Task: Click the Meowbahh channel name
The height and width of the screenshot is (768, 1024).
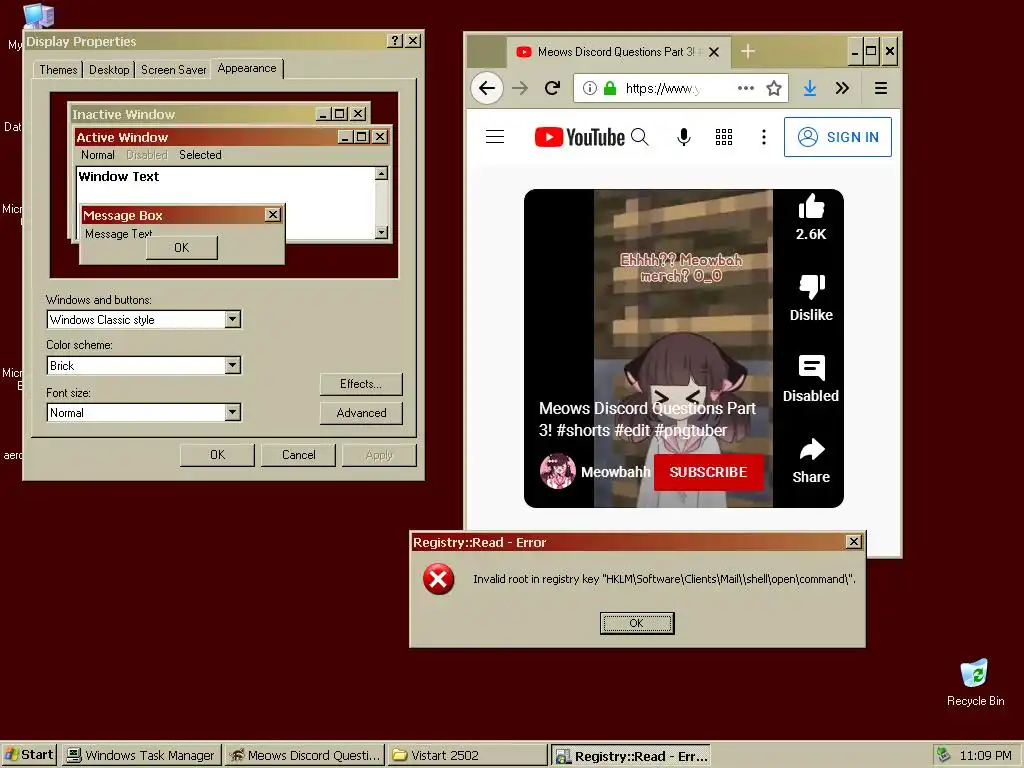Action: [615, 472]
